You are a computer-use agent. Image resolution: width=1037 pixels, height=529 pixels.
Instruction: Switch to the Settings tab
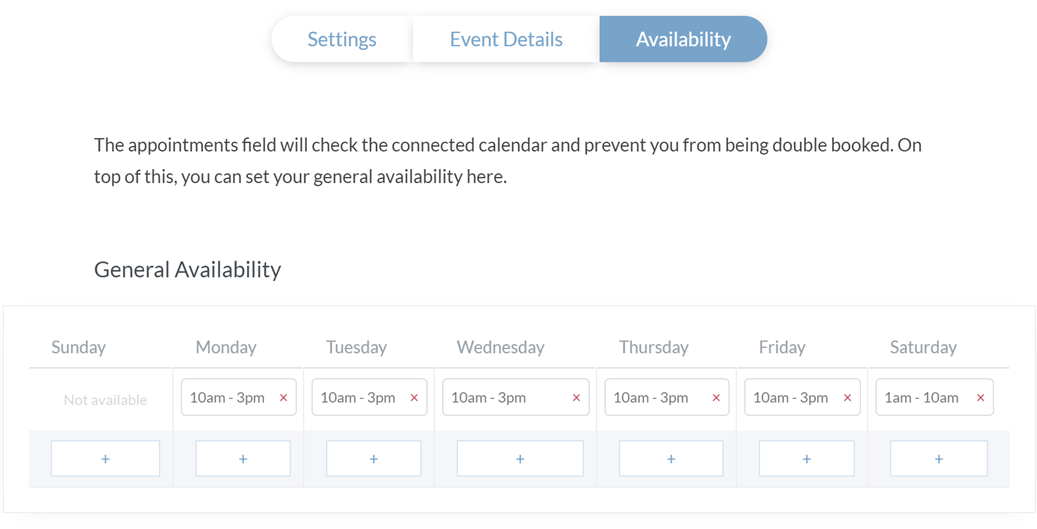[x=342, y=40]
